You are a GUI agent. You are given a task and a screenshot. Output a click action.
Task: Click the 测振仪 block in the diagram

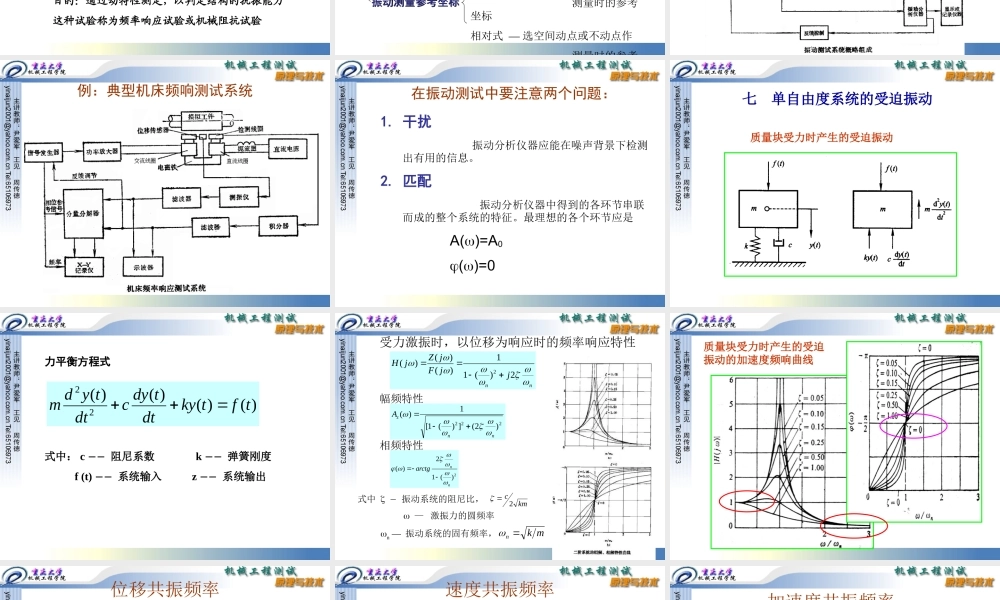click(239, 197)
